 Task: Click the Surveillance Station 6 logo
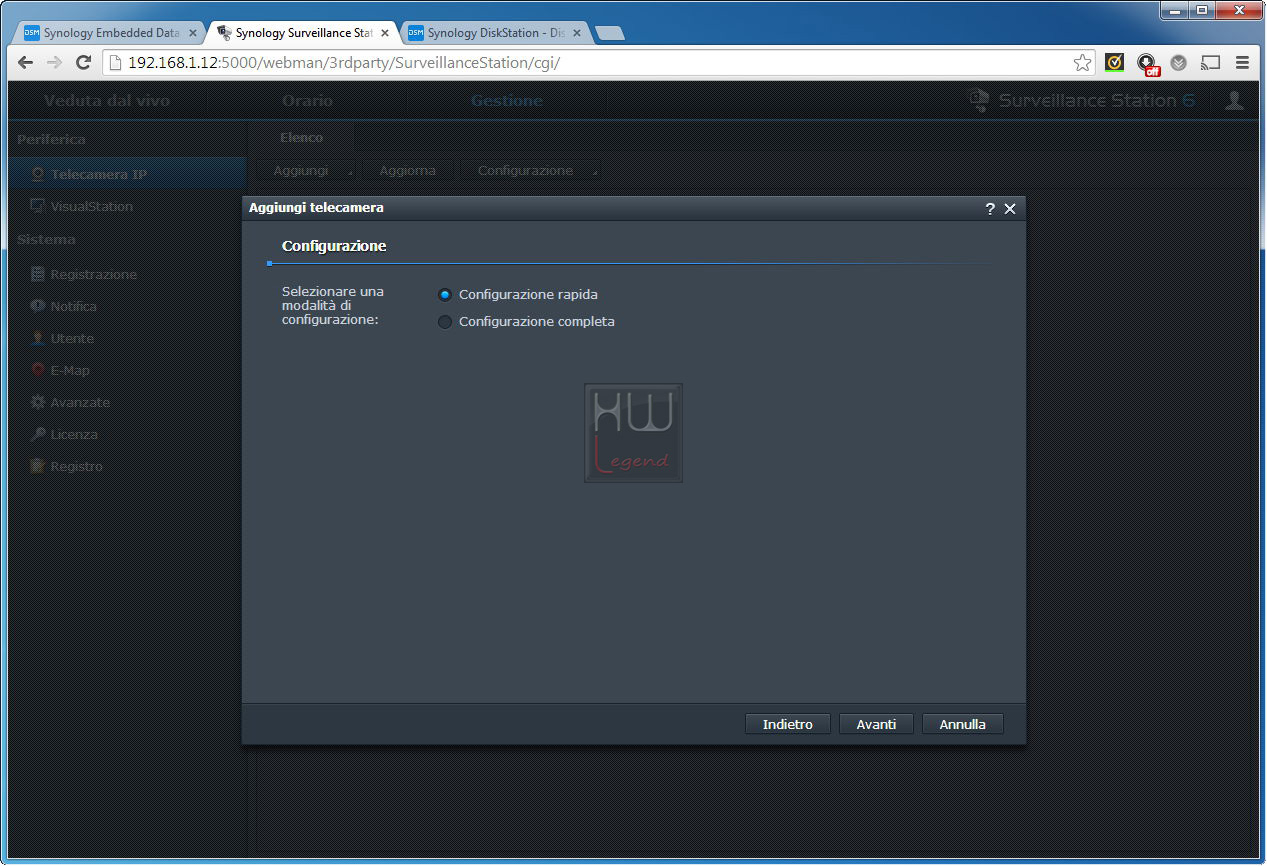1082,100
